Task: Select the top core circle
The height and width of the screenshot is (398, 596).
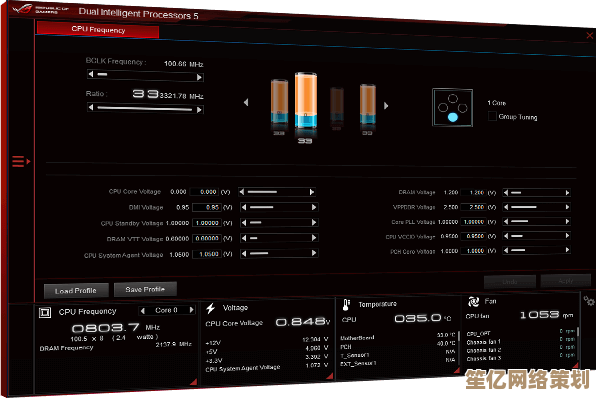Action: [x=453, y=99]
